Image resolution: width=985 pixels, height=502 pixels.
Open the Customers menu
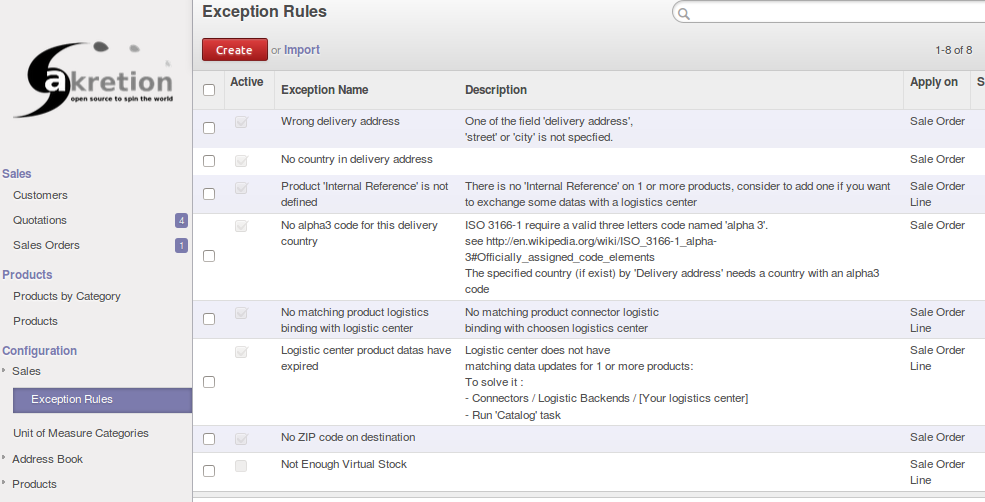[40, 195]
